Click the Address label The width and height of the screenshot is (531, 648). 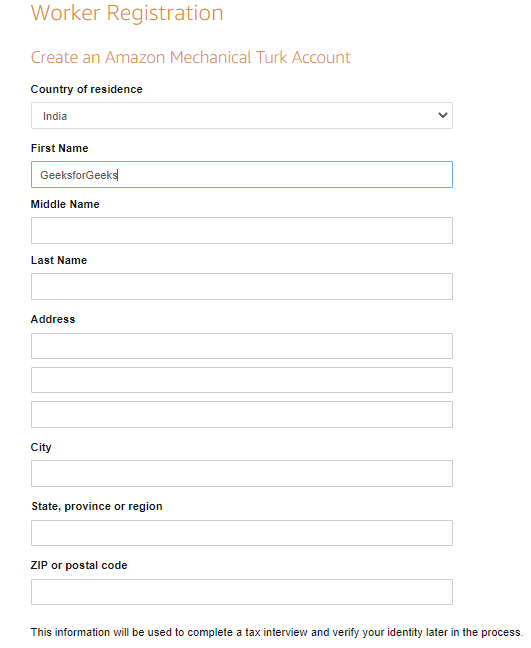pos(53,319)
